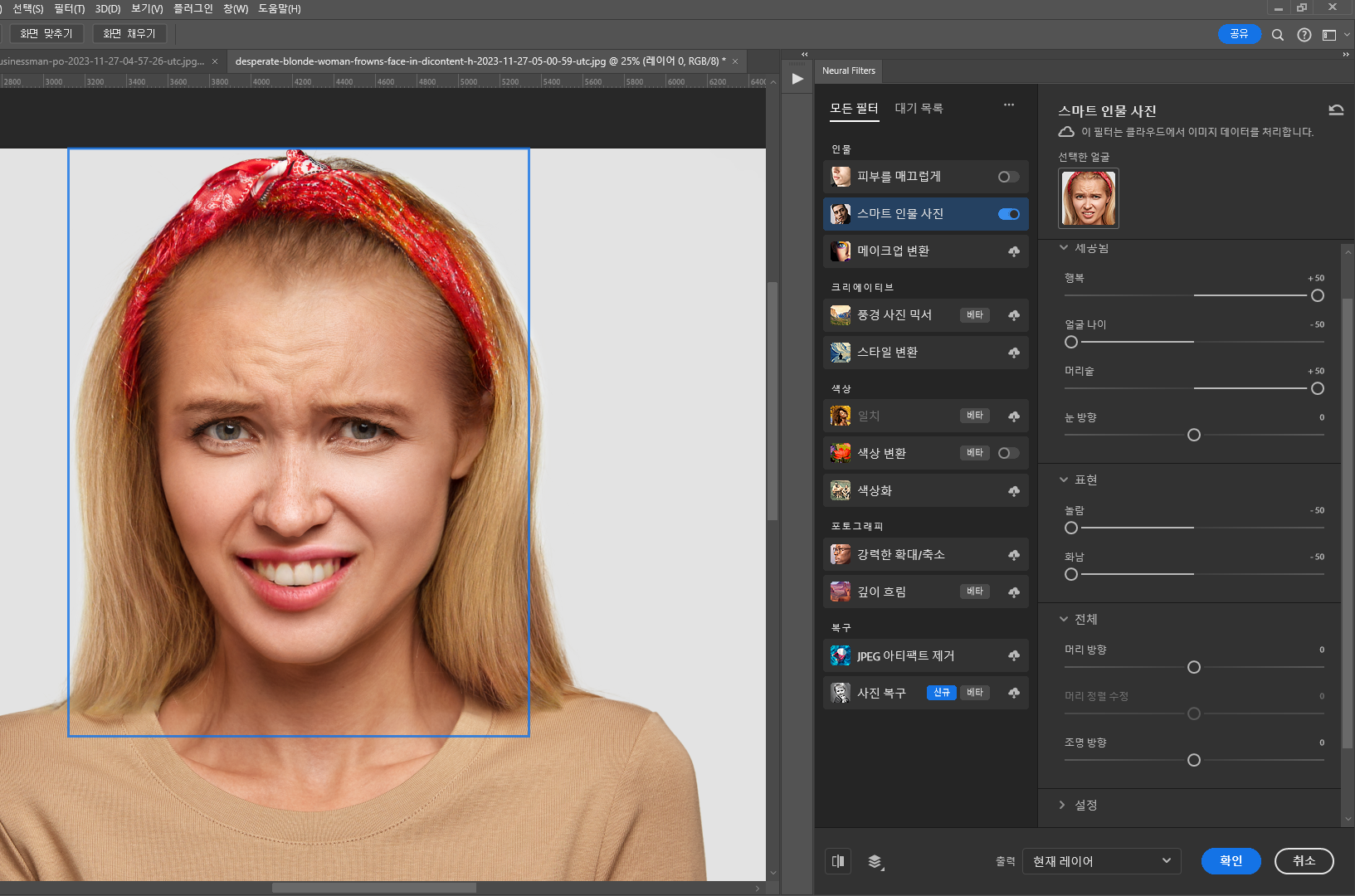This screenshot has height=896, width=1355.
Task: Click the 피부를 매끄럽게 filter face icon
Action: (841, 177)
